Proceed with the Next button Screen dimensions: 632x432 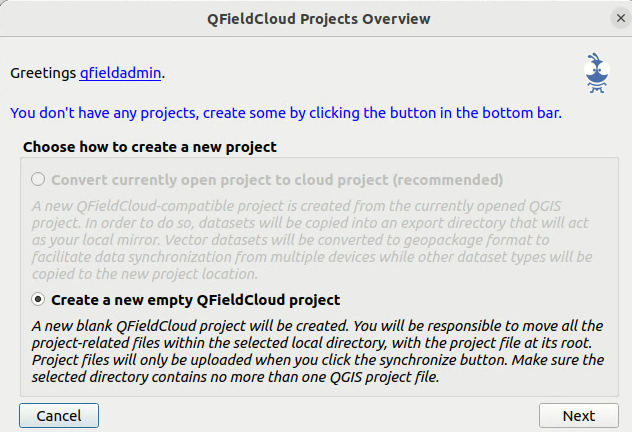[x=579, y=415]
